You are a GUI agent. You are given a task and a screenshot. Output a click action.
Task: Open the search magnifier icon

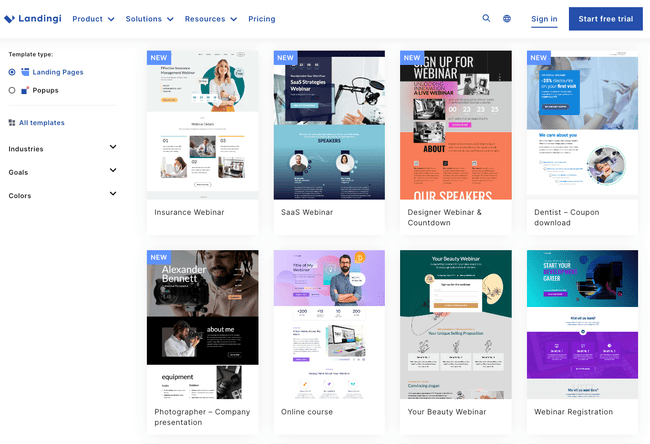click(486, 18)
